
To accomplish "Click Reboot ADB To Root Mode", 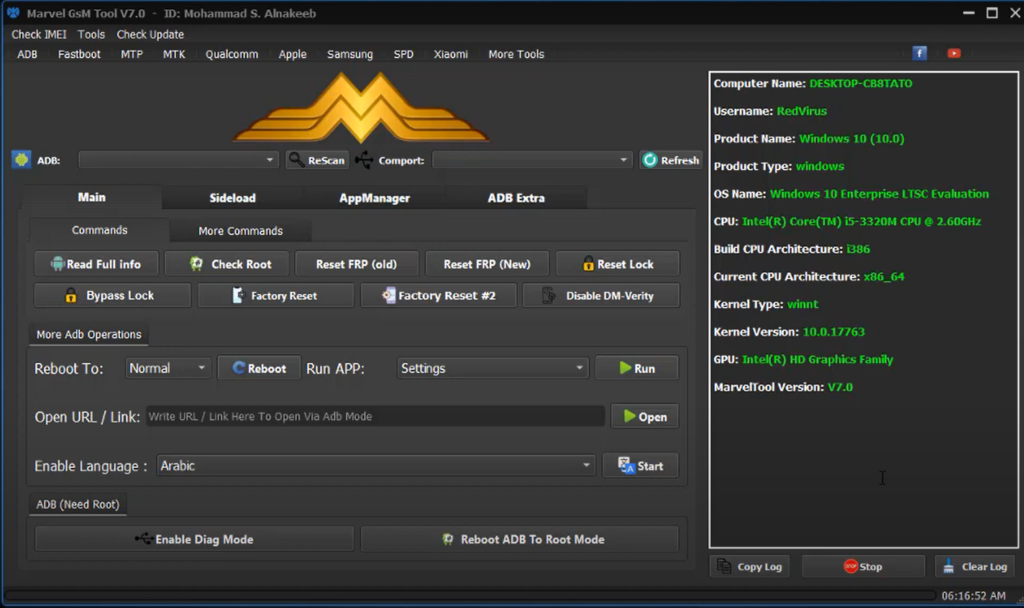I will [520, 539].
